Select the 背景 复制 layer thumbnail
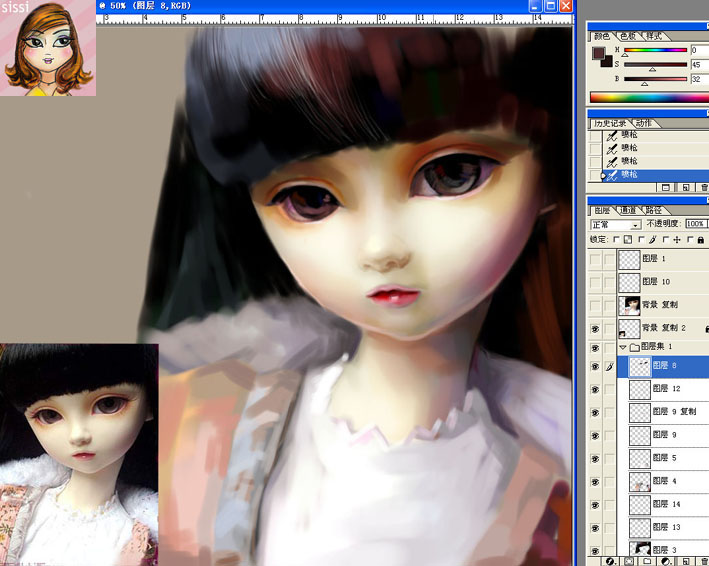Image resolution: width=709 pixels, height=566 pixels. click(629, 305)
